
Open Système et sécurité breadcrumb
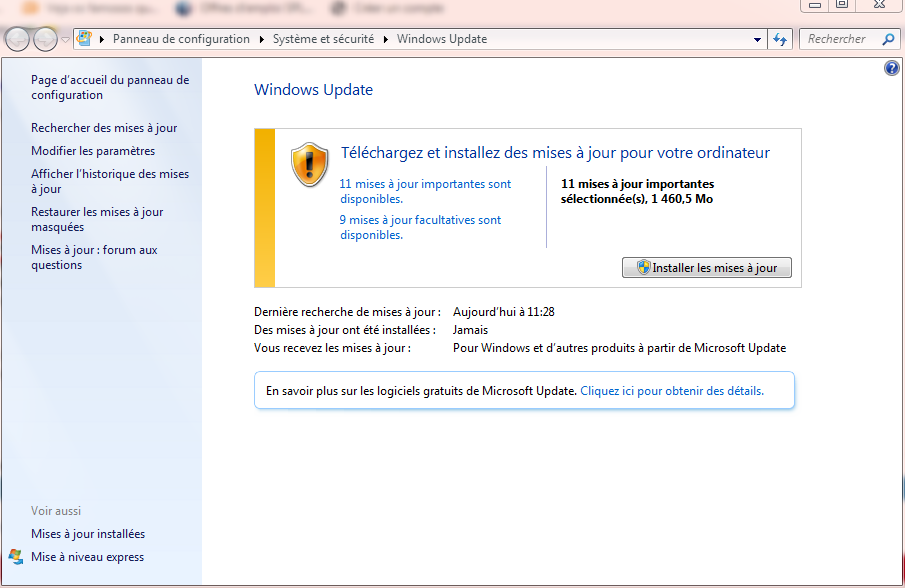[x=323, y=39]
